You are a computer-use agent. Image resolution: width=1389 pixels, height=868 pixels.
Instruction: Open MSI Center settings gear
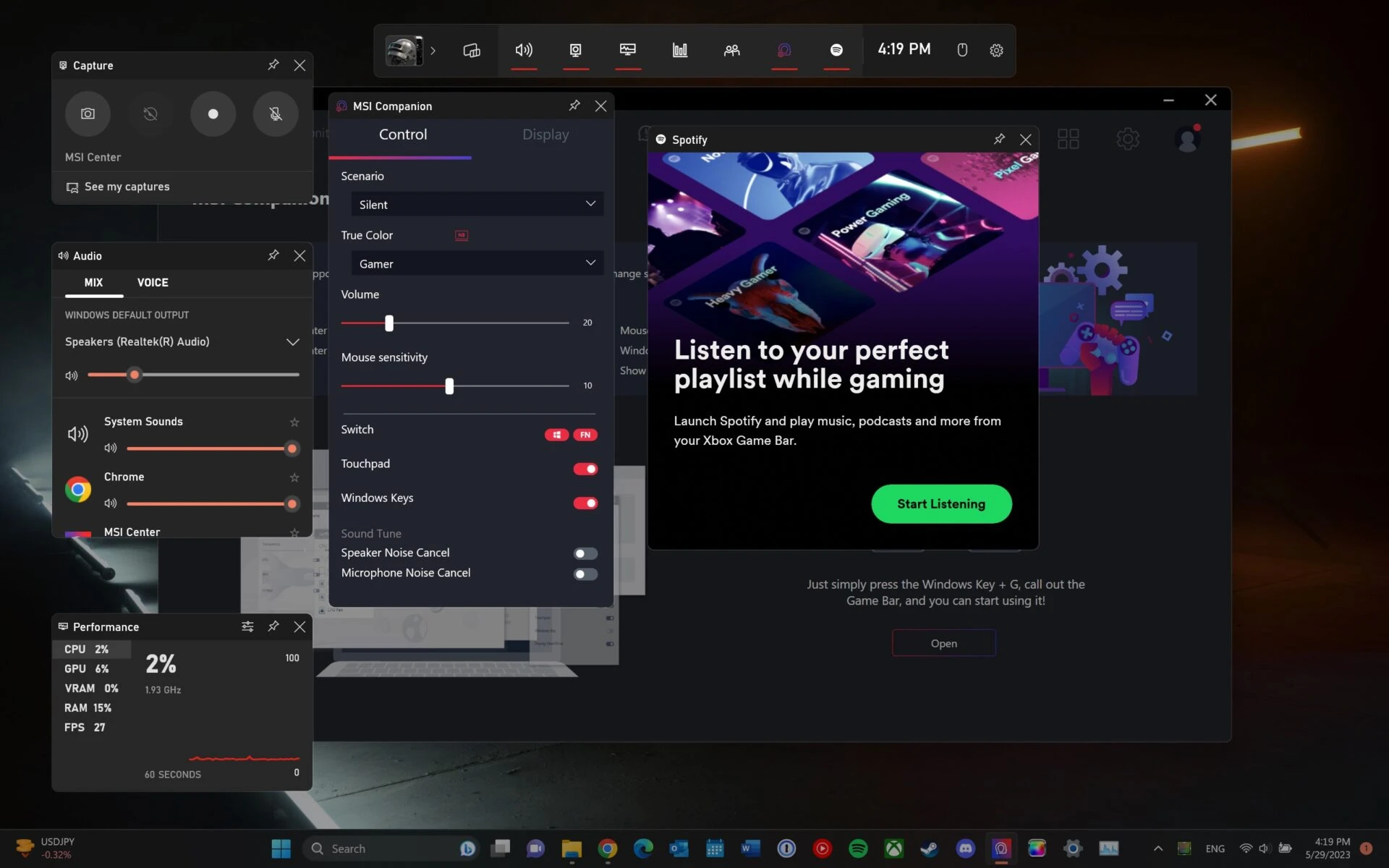(x=1127, y=139)
